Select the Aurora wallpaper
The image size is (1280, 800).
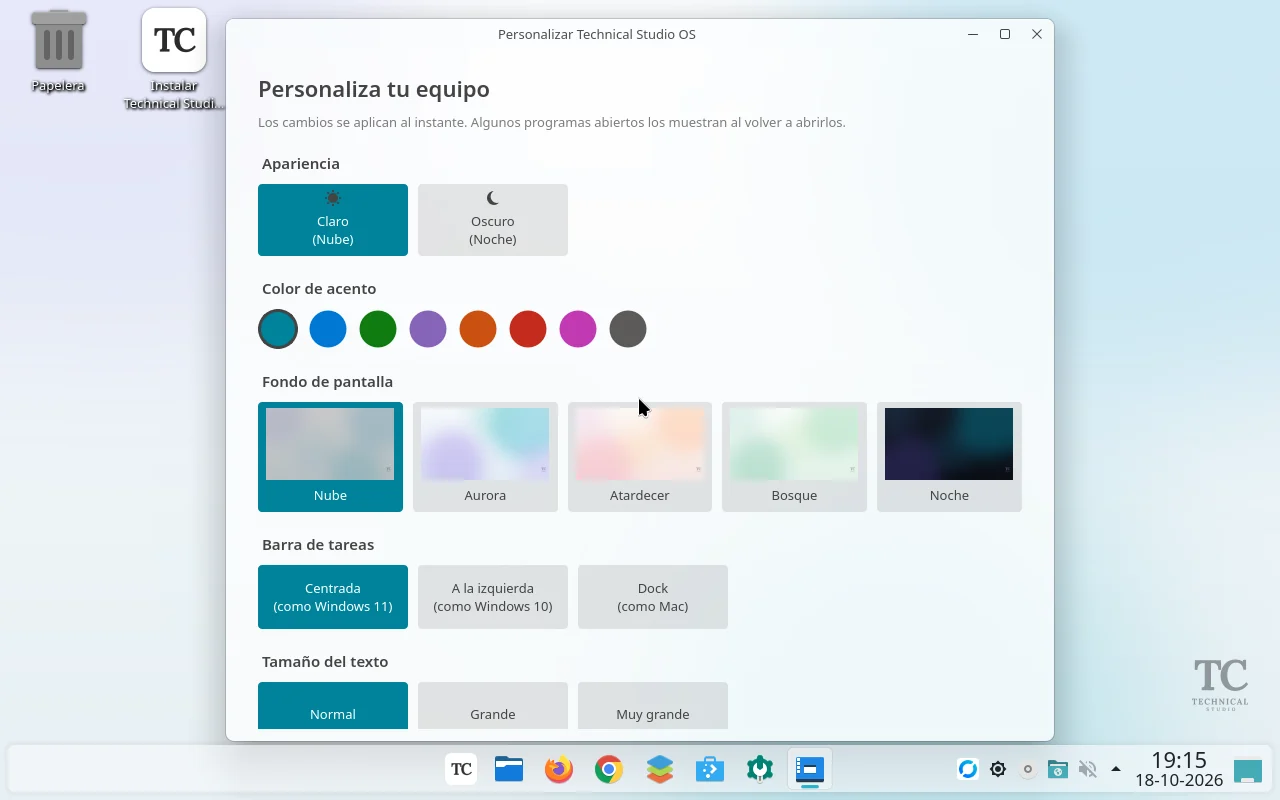tap(485, 457)
